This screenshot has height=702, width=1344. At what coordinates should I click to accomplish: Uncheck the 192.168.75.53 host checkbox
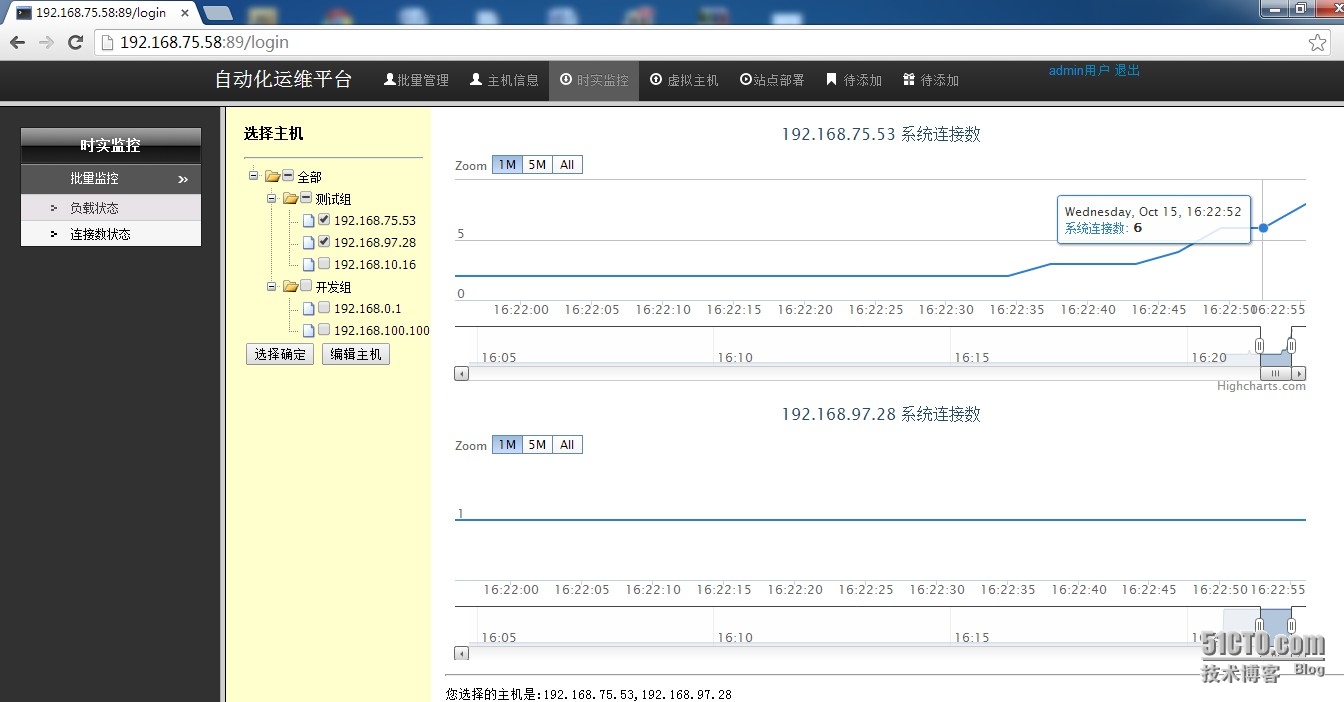coord(324,220)
